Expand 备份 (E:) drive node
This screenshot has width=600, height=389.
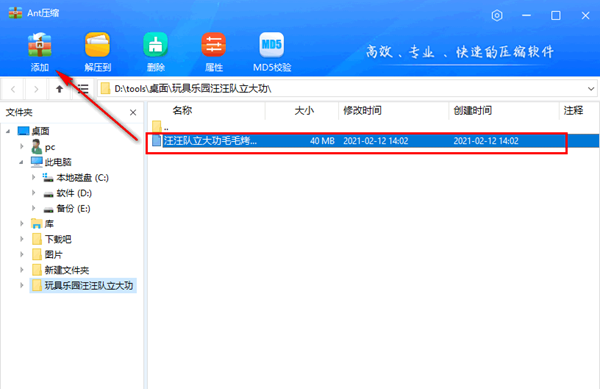[33, 208]
